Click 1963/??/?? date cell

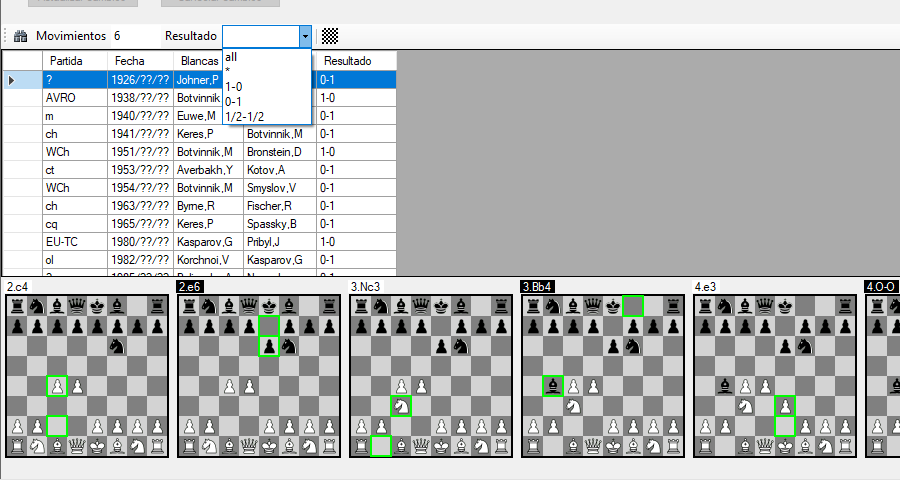click(x=140, y=206)
